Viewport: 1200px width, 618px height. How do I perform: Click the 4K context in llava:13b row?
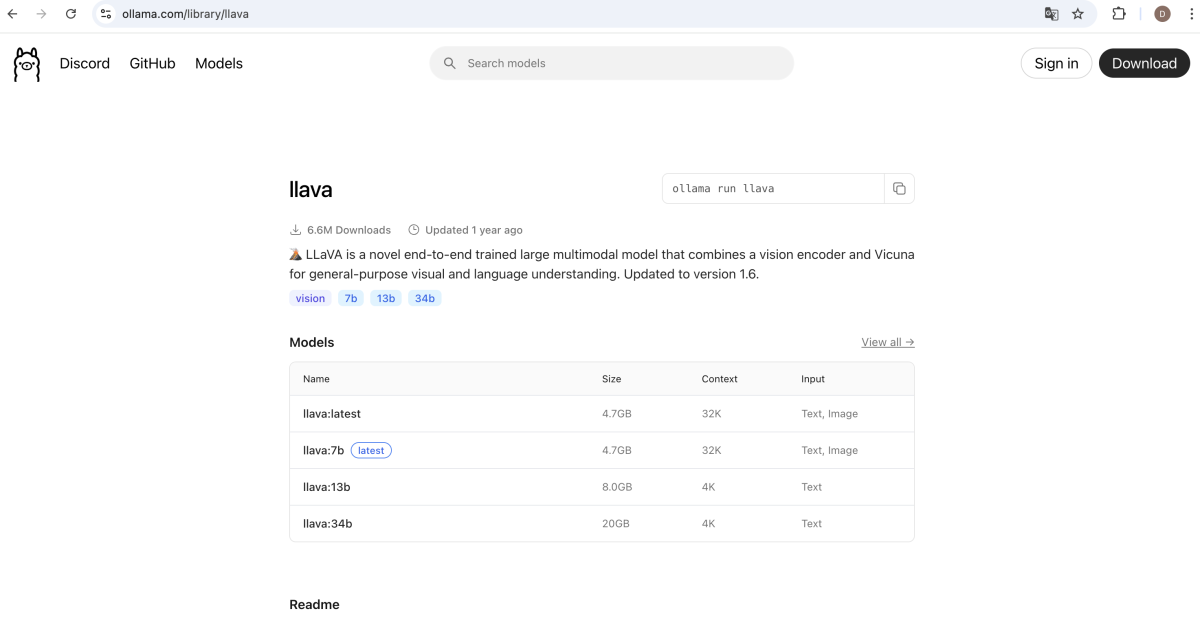pos(708,487)
